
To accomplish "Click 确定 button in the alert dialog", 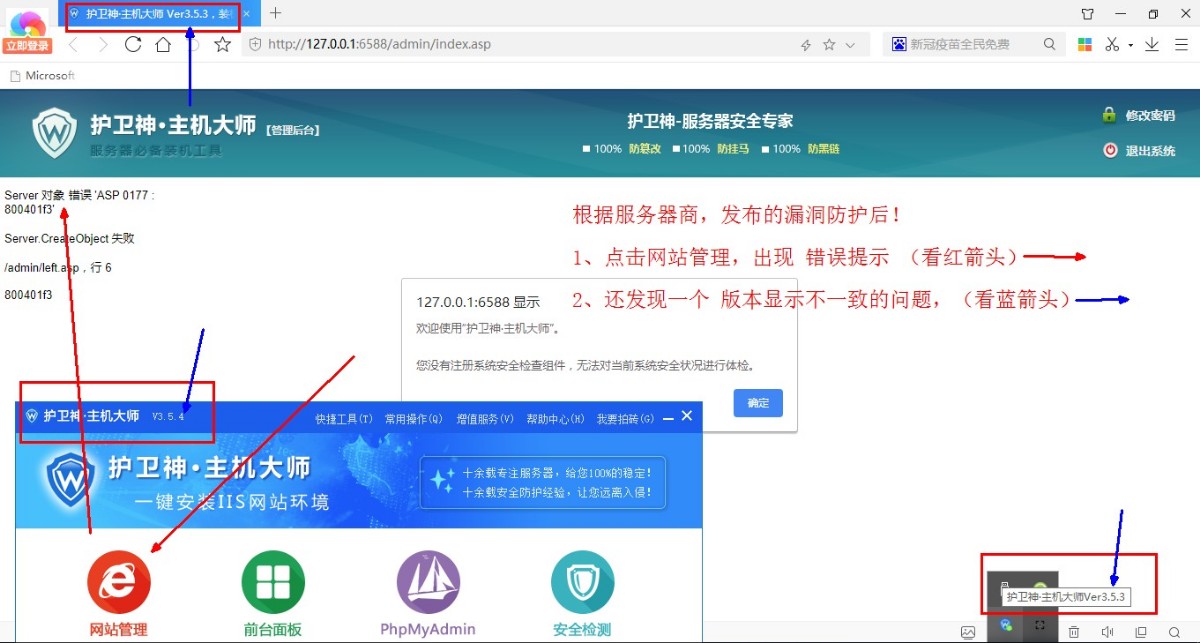I will tap(758, 403).
